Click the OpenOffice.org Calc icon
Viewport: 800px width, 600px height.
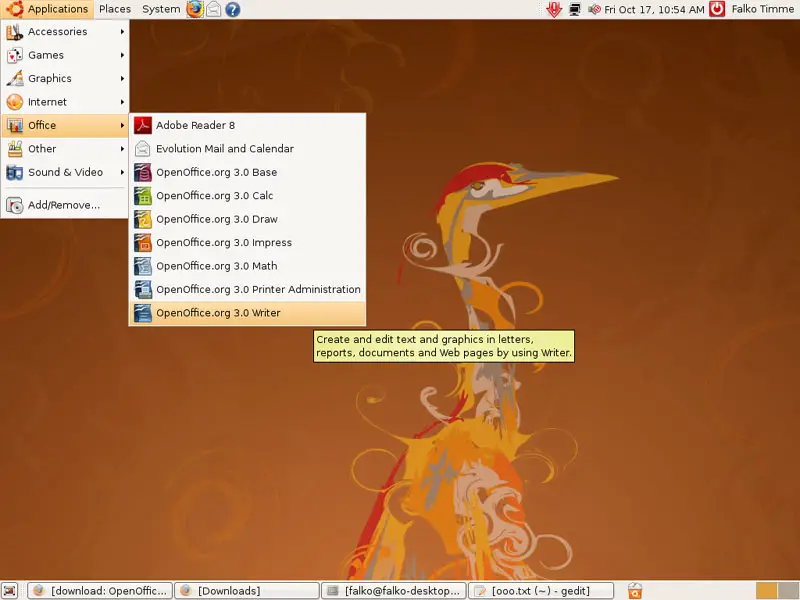(143, 195)
